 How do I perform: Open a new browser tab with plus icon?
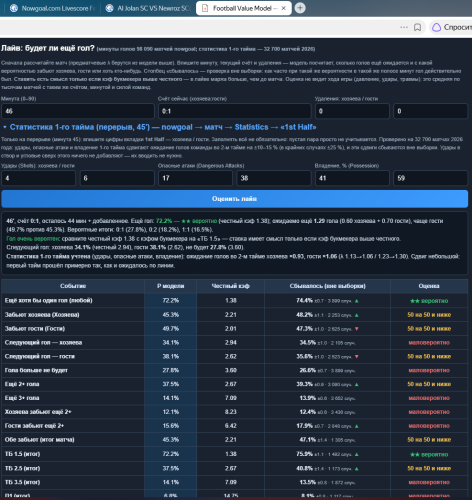[300, 8]
